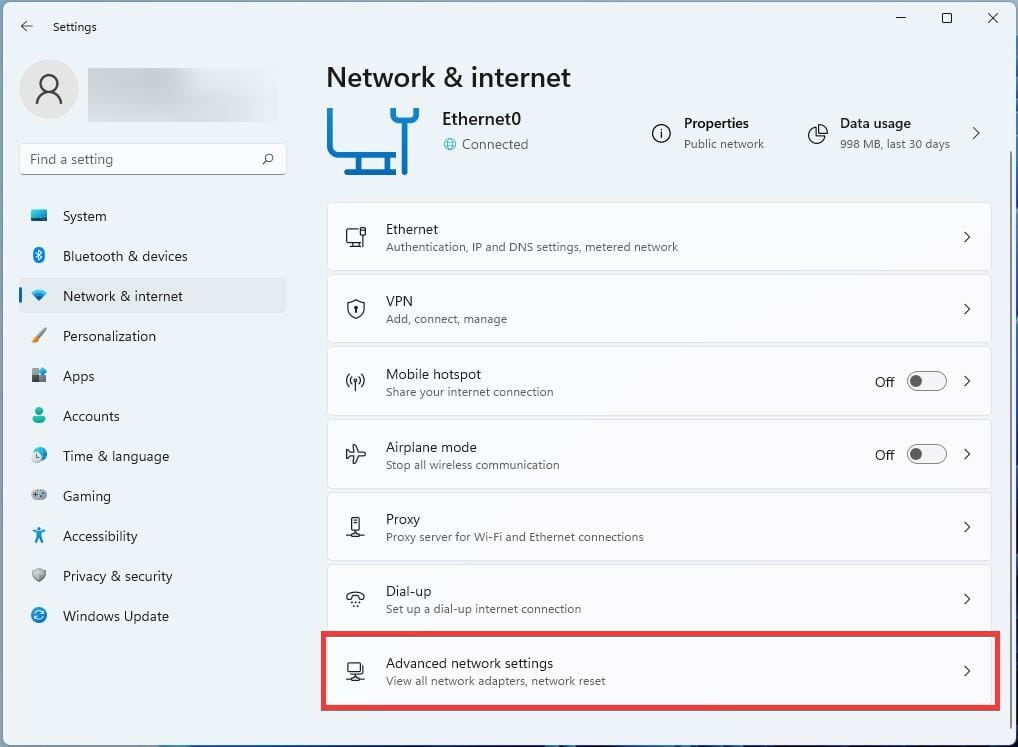Click the Off label beside Airplane mode

coord(884,454)
